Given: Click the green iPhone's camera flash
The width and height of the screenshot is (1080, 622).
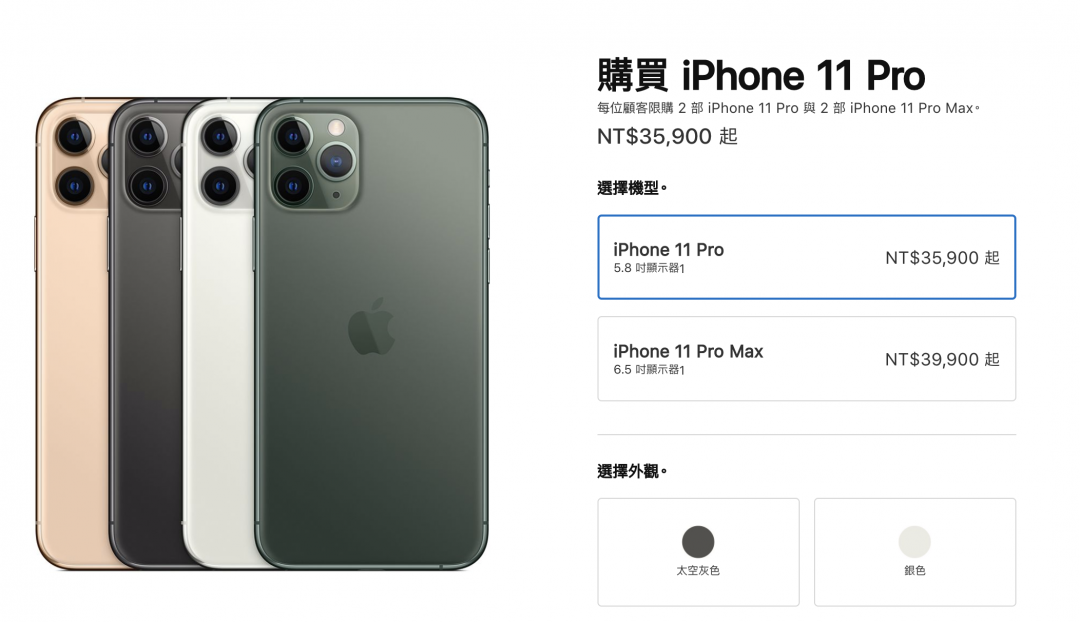Looking at the screenshot, I should (x=336, y=127).
